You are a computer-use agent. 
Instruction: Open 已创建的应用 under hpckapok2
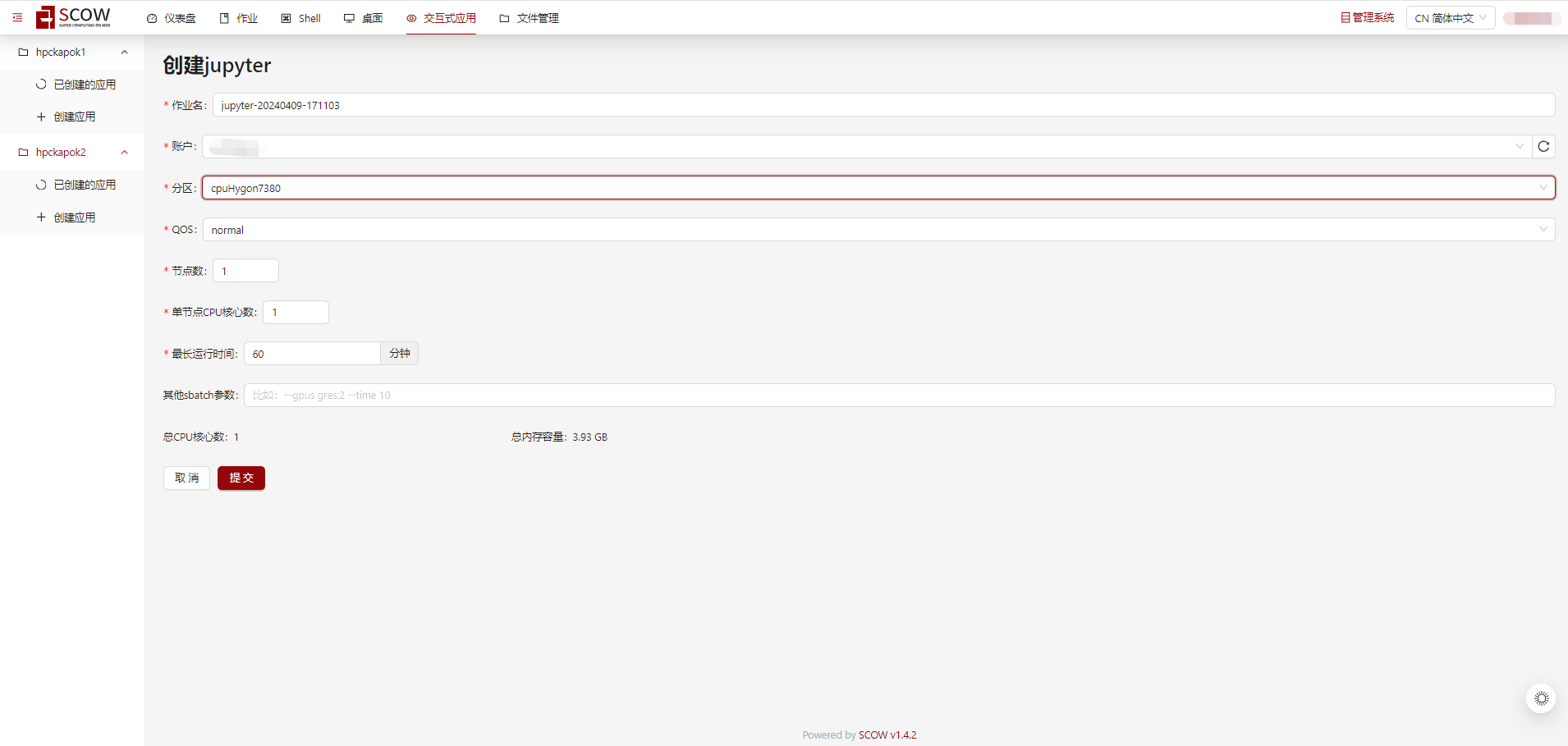point(76,185)
